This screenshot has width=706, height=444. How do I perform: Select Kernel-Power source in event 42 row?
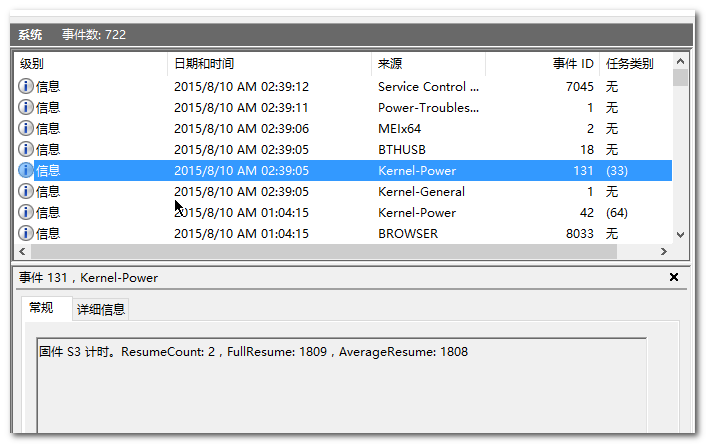[417, 213]
